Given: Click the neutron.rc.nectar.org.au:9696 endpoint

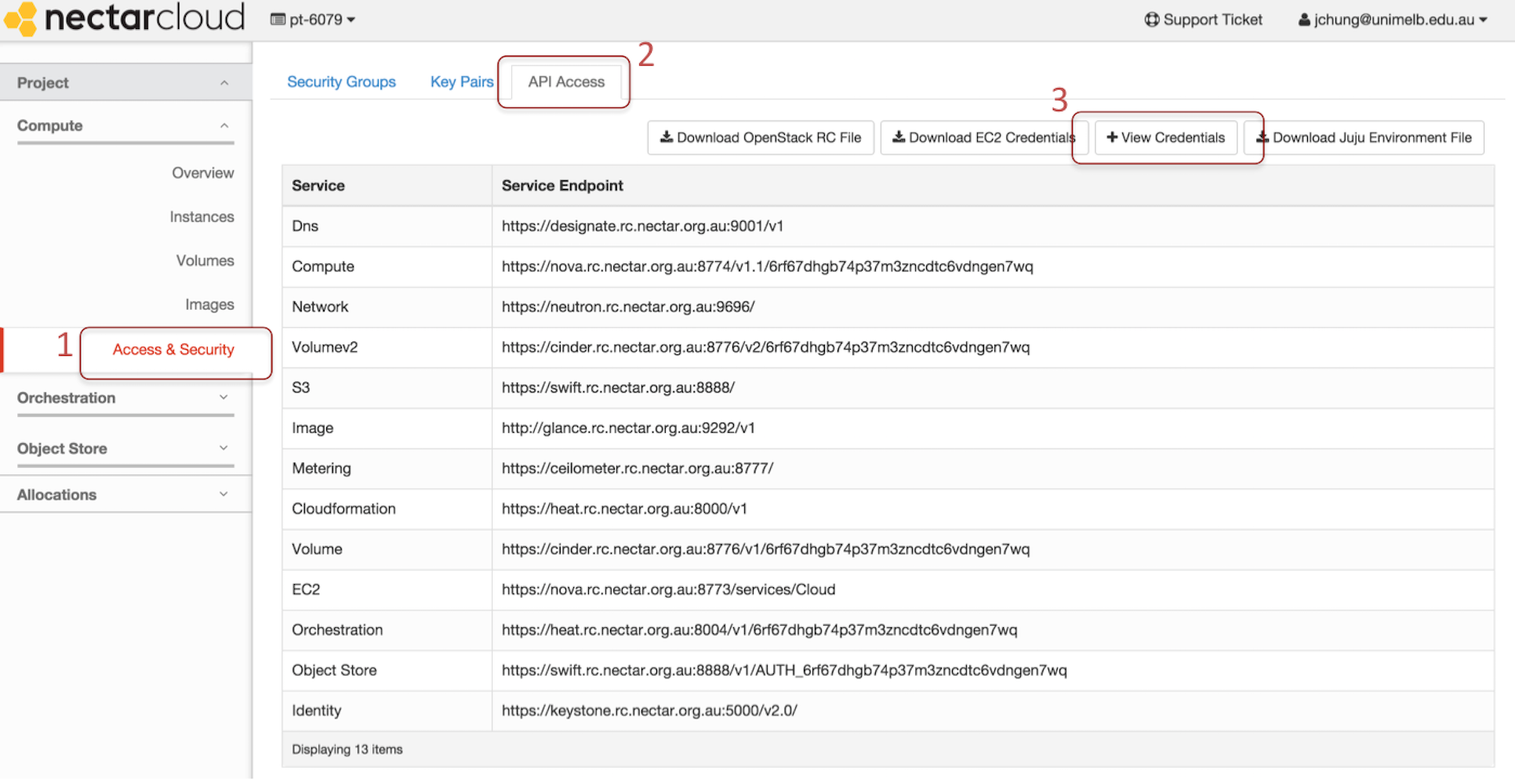Looking at the screenshot, I should tap(628, 307).
